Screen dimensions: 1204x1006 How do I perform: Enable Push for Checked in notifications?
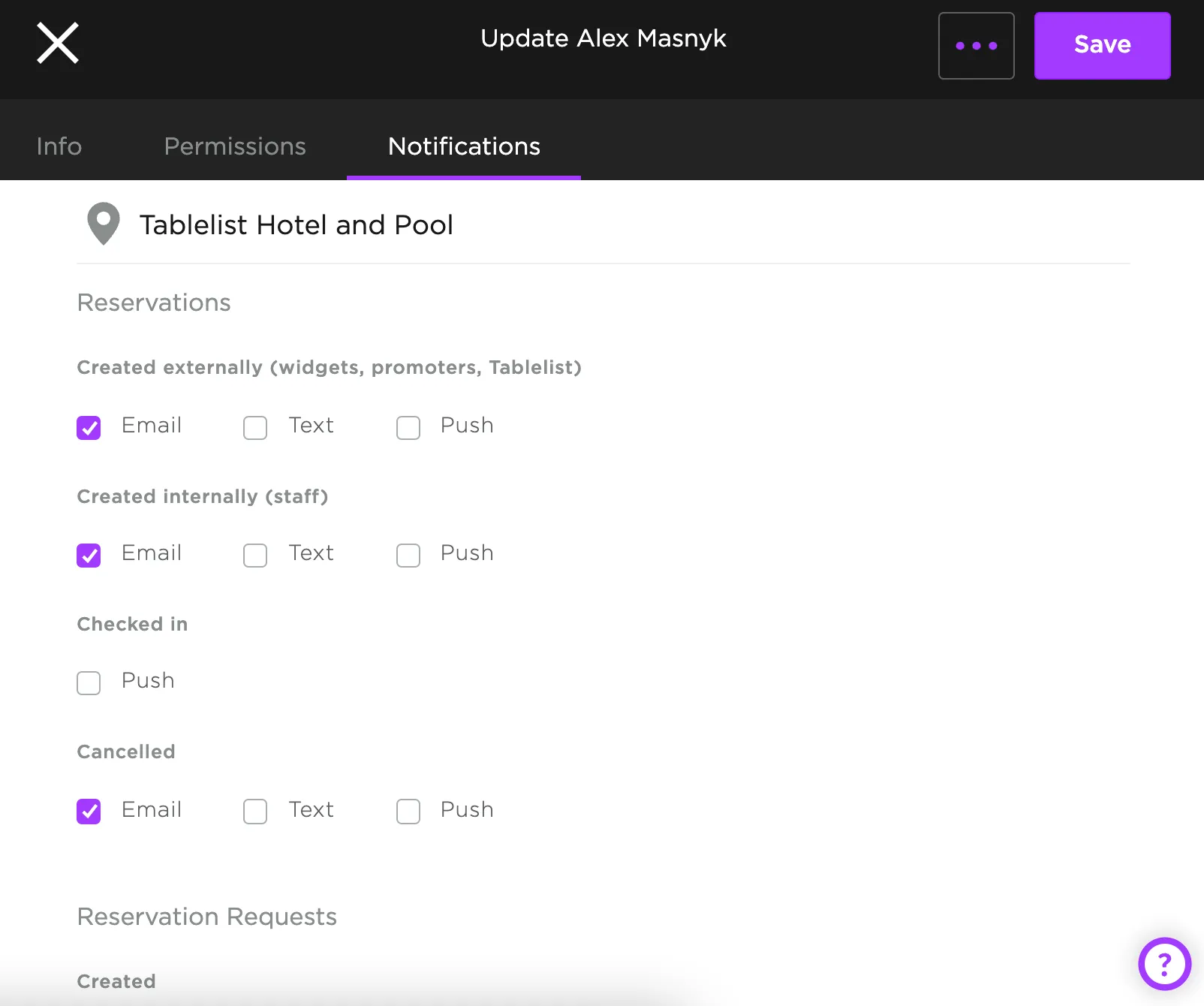[x=89, y=683]
